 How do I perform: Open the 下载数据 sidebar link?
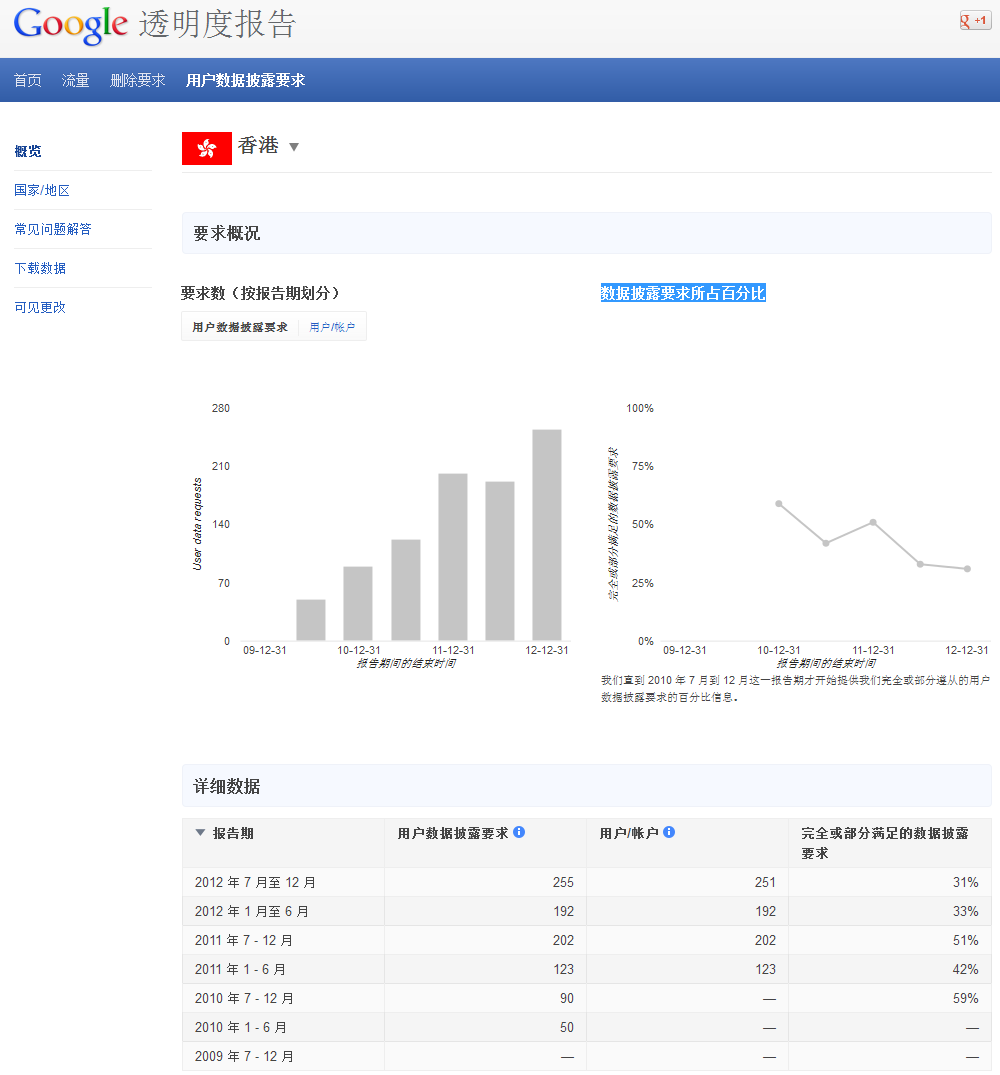(40, 268)
